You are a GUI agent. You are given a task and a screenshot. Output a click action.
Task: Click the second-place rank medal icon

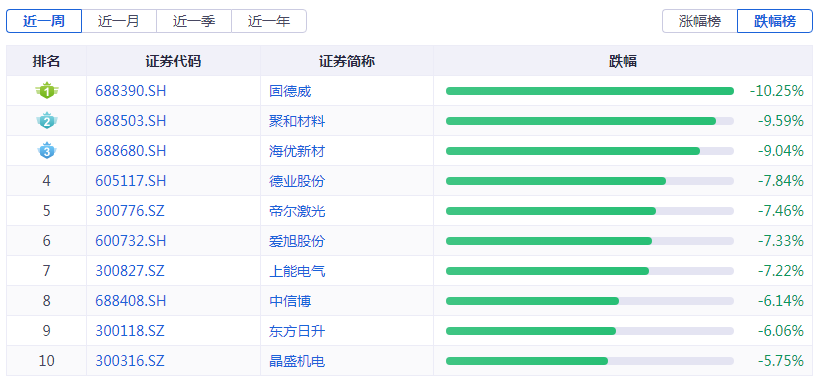click(47, 121)
